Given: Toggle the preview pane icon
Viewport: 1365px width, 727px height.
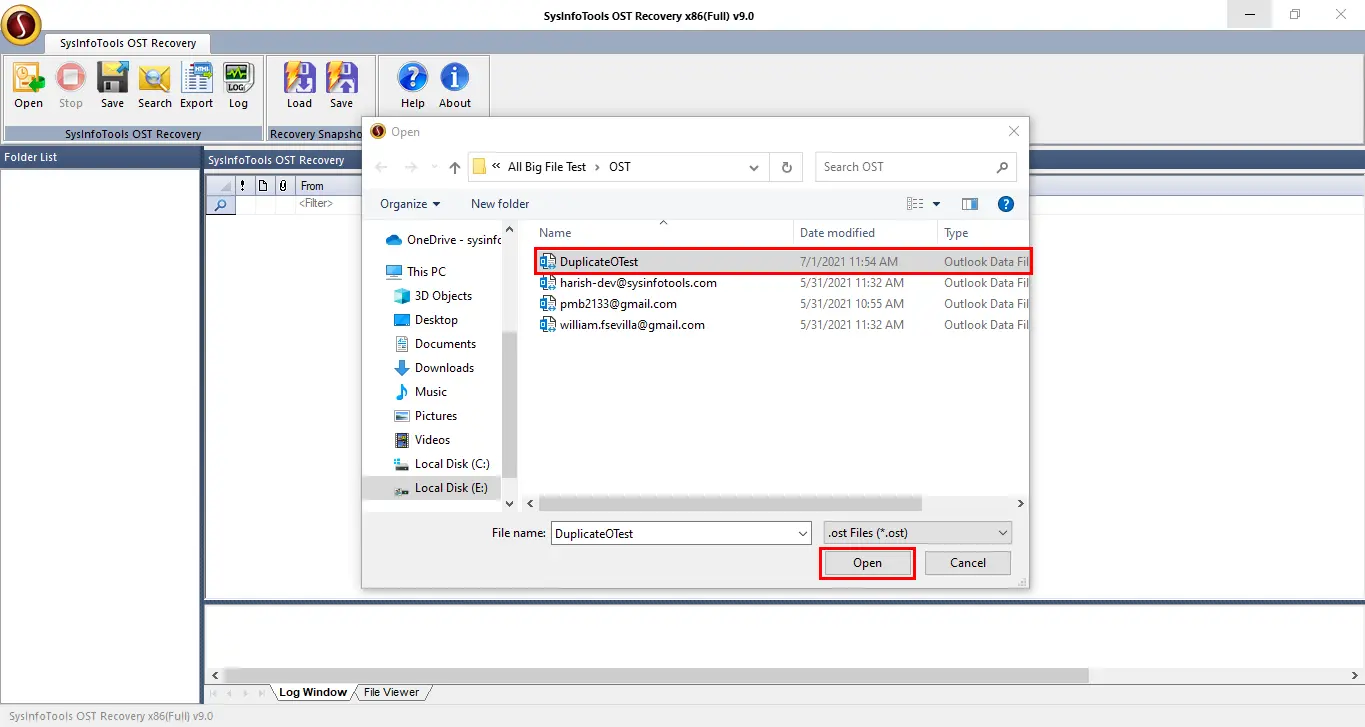Looking at the screenshot, I should coord(969,204).
